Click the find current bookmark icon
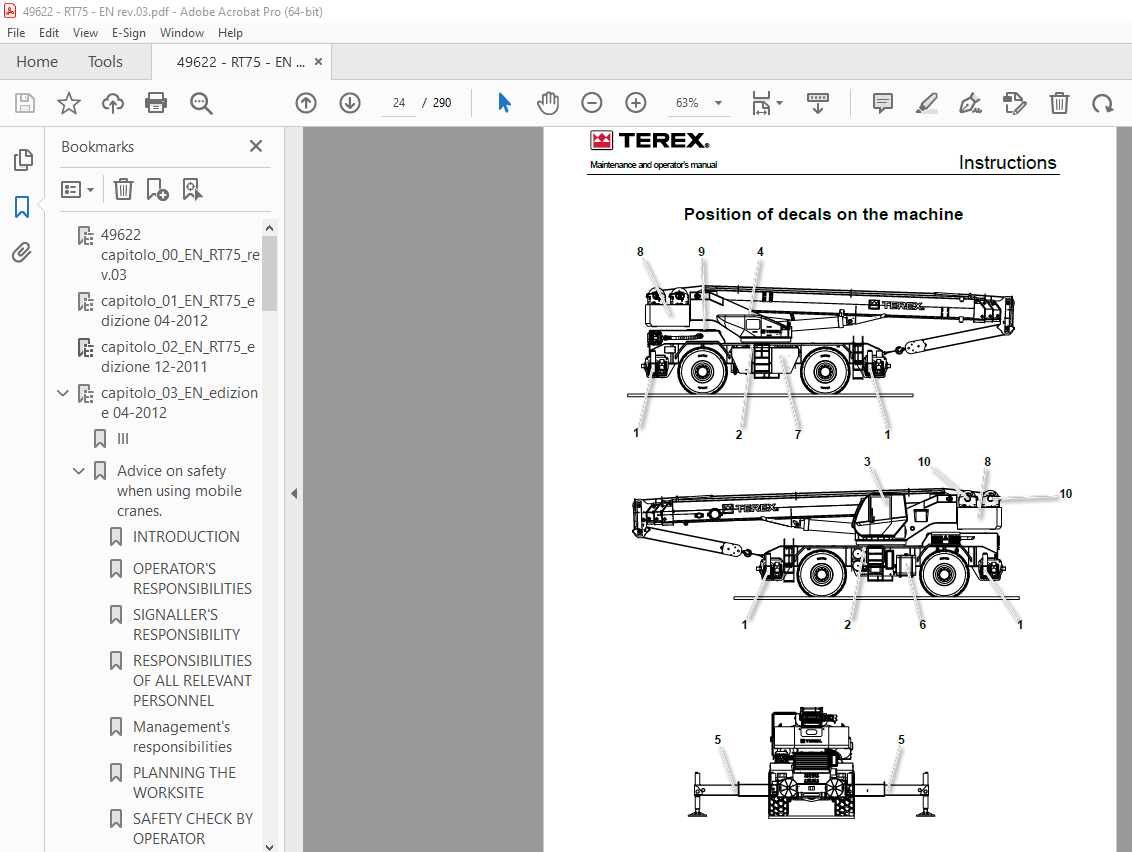Image resolution: width=1132 pixels, height=852 pixels. pos(192,189)
